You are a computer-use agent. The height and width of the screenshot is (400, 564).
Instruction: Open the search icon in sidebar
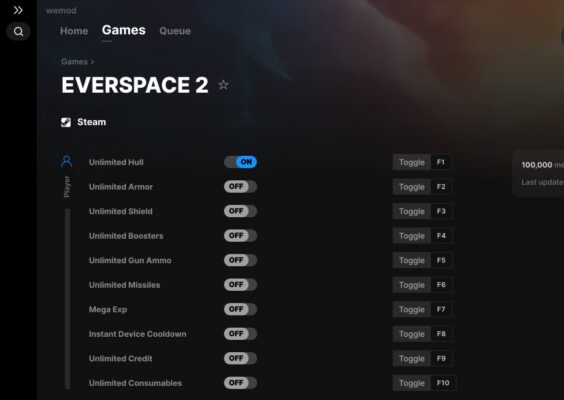pos(18,32)
